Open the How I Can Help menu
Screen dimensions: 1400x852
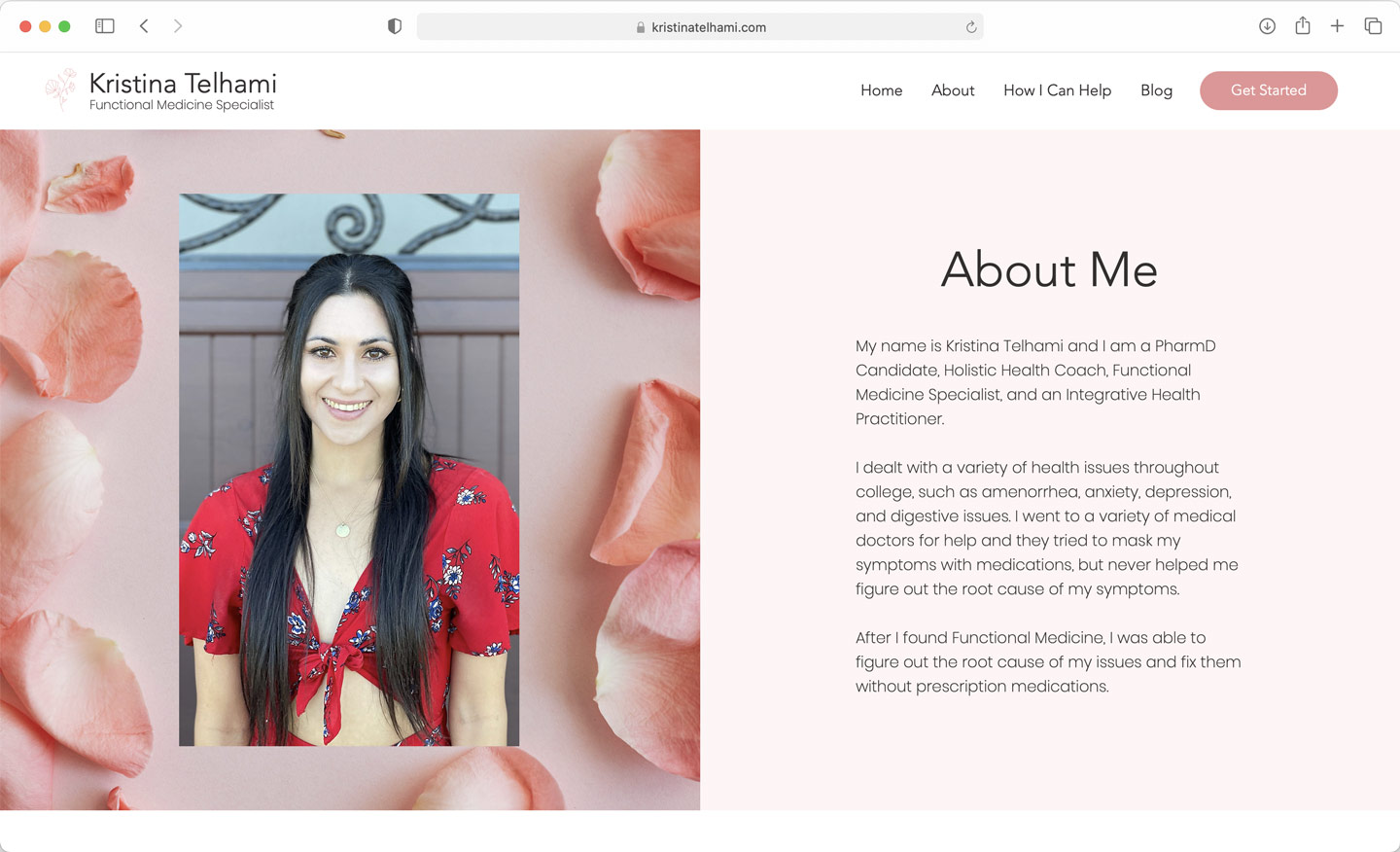1057,90
